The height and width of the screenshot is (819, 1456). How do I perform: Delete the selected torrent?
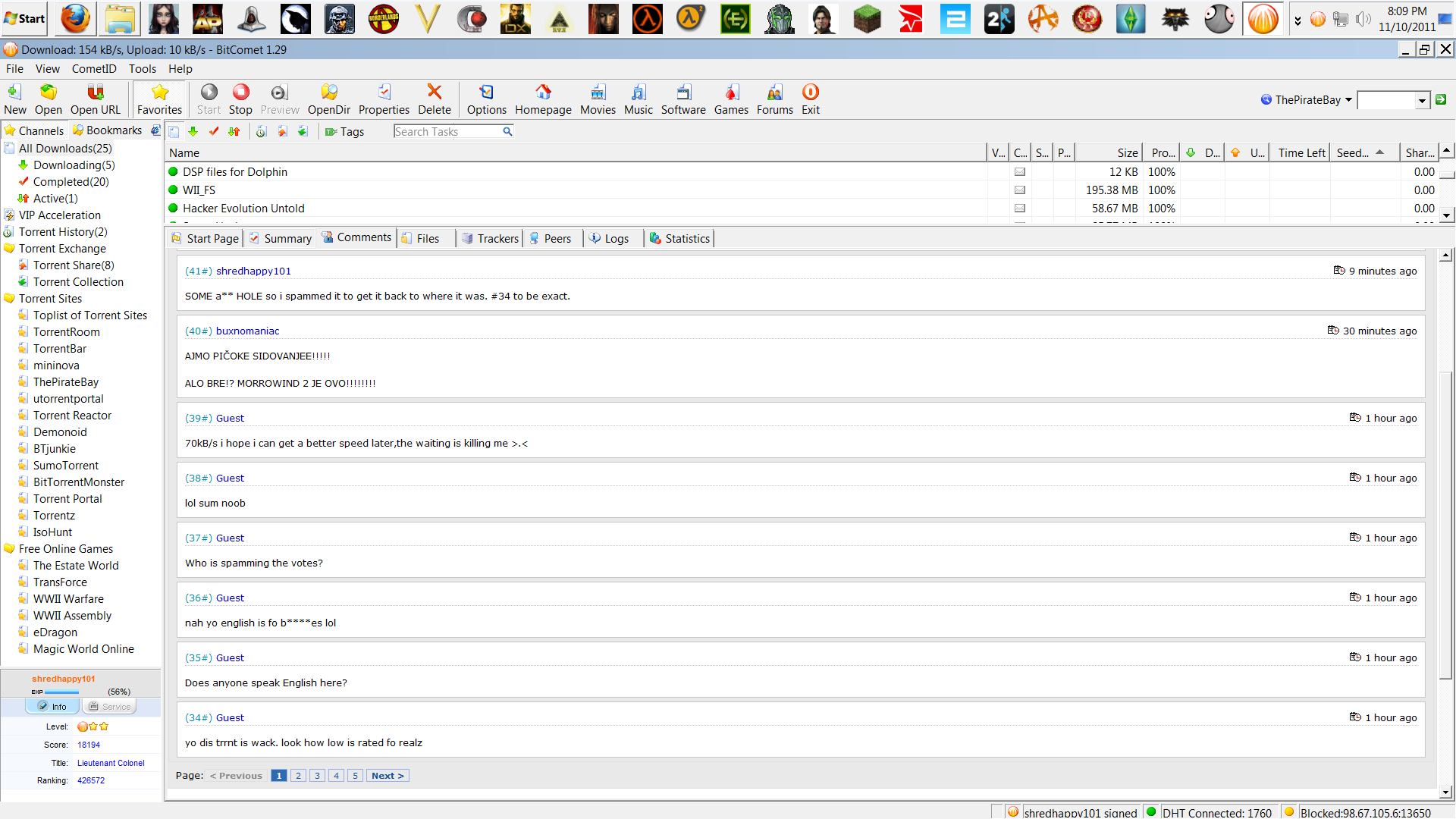click(x=434, y=99)
